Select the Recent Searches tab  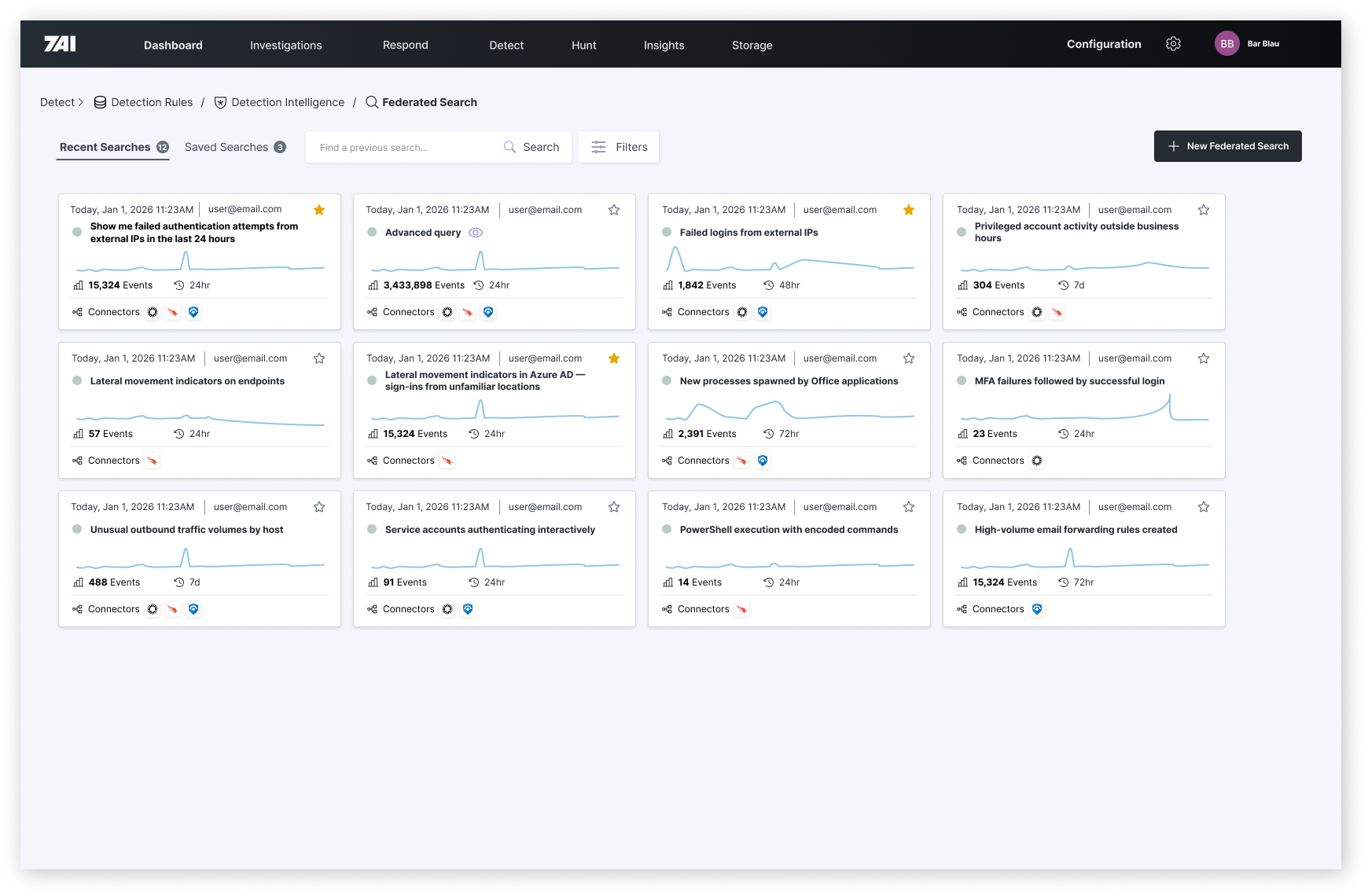114,147
